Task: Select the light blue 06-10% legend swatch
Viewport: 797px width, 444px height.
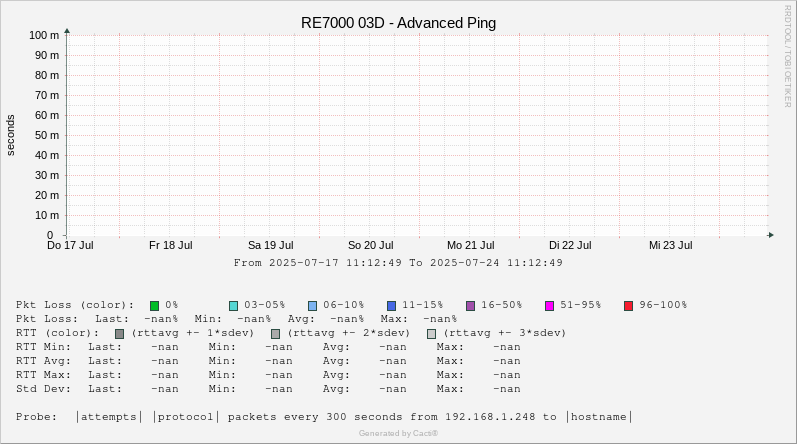Action: click(313, 305)
